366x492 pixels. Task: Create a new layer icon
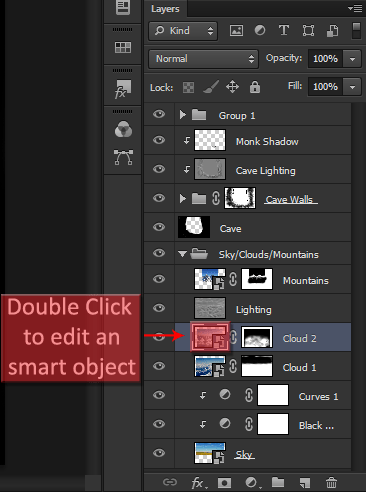click(305, 482)
